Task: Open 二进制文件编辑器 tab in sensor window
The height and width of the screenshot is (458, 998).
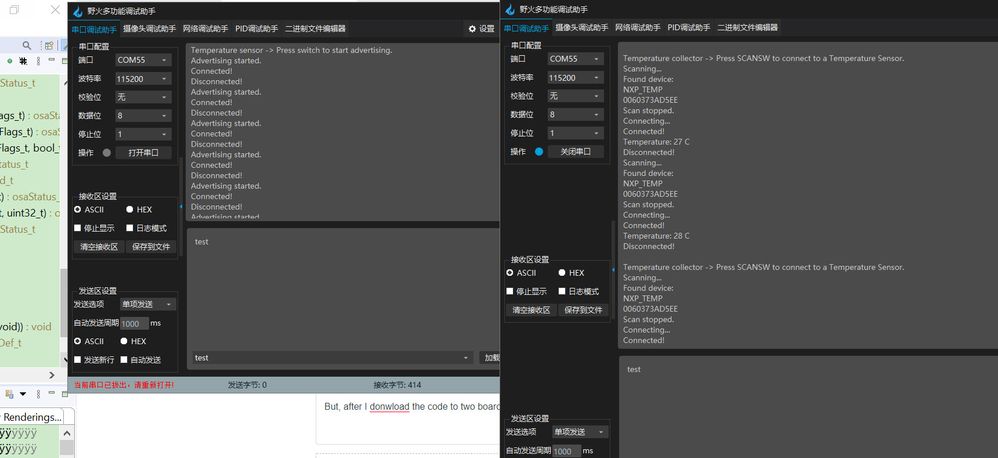Action: coord(316,29)
